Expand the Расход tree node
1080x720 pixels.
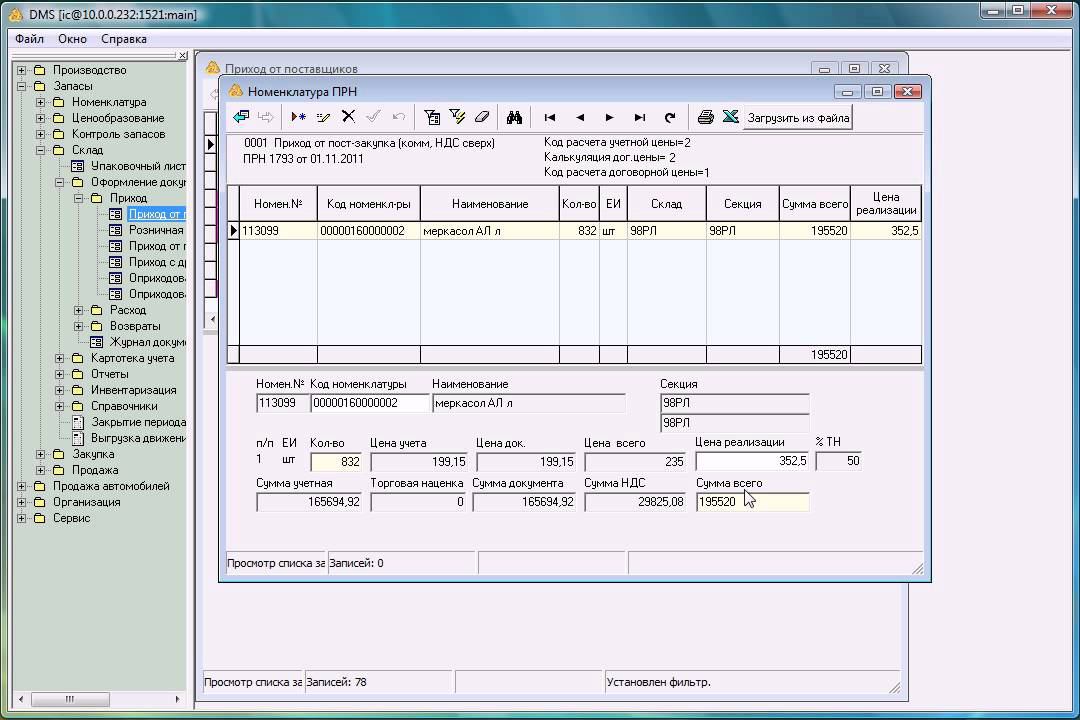pos(79,310)
